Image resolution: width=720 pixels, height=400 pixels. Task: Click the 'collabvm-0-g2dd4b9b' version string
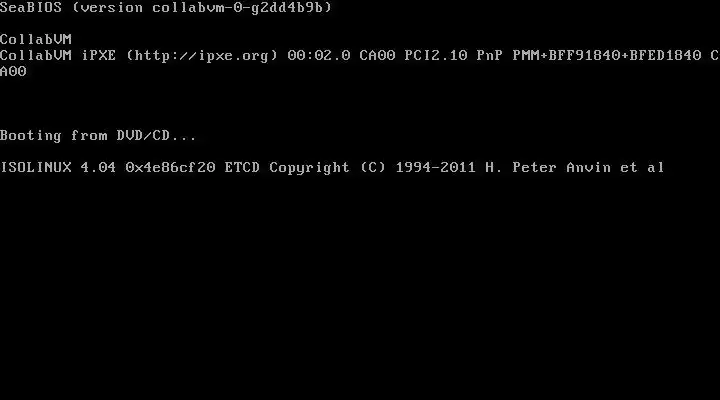(x=238, y=8)
